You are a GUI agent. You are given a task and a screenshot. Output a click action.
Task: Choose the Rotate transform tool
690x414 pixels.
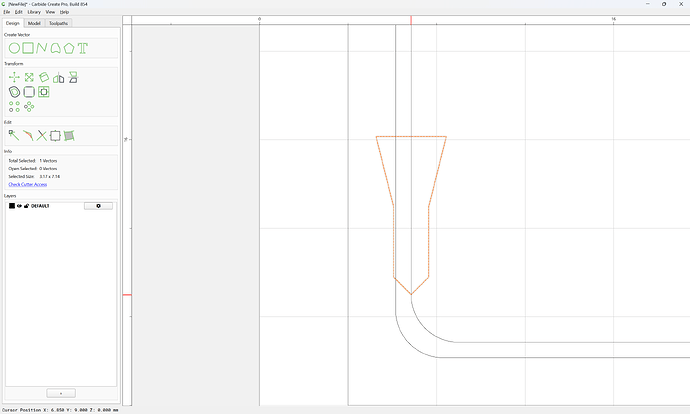pos(44,77)
